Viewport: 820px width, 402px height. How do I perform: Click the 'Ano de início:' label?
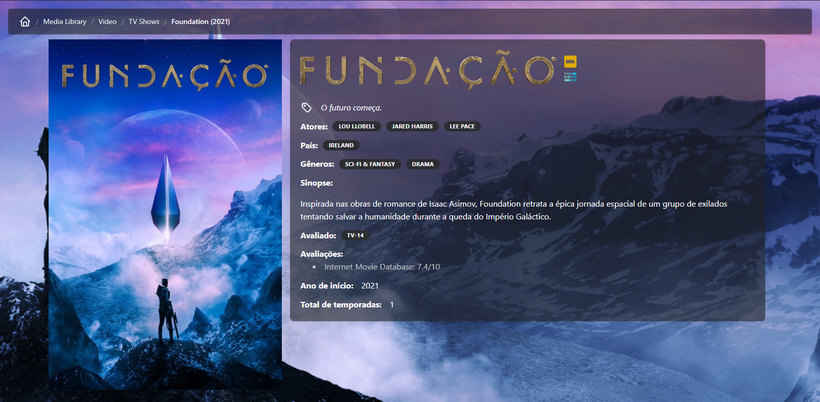point(327,286)
